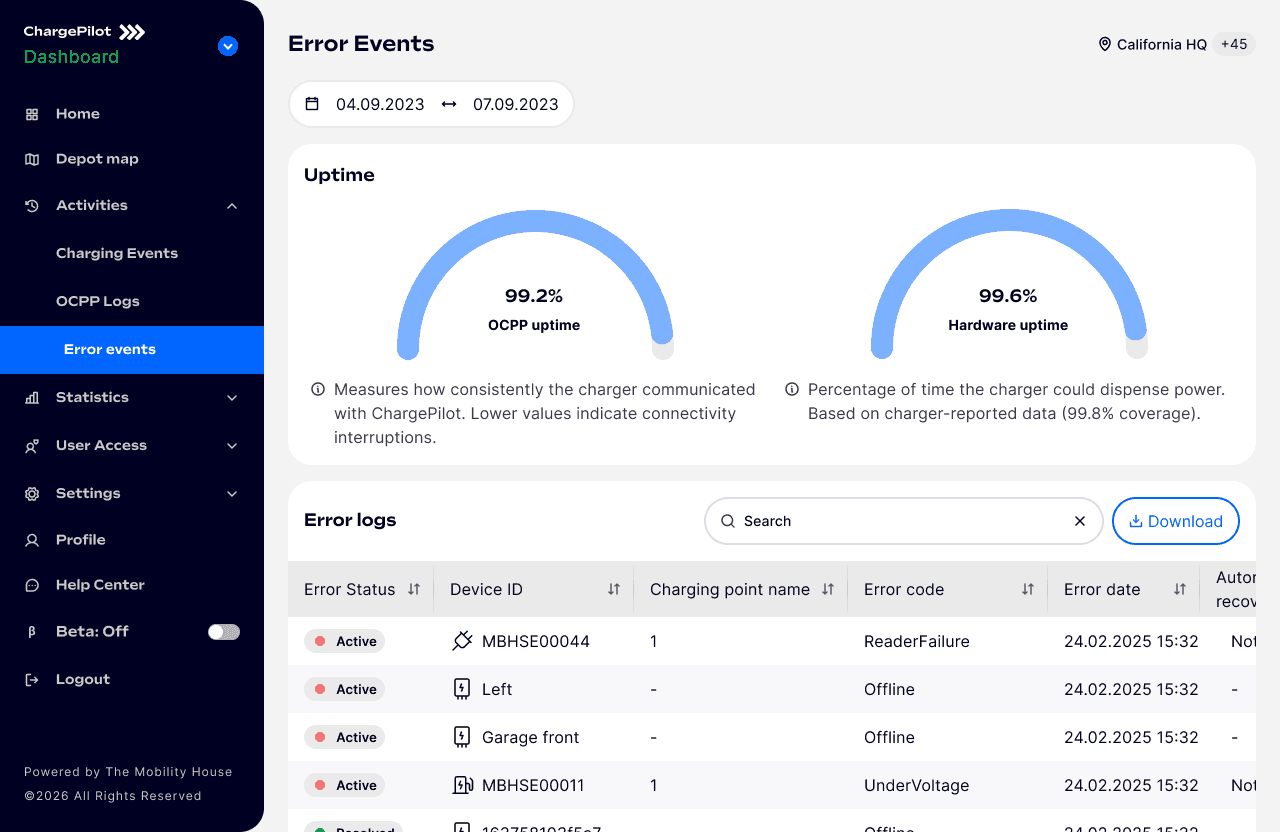Screen dimensions: 1280x832
Task: Expand the Statistics menu chevron
Action: click(232, 398)
